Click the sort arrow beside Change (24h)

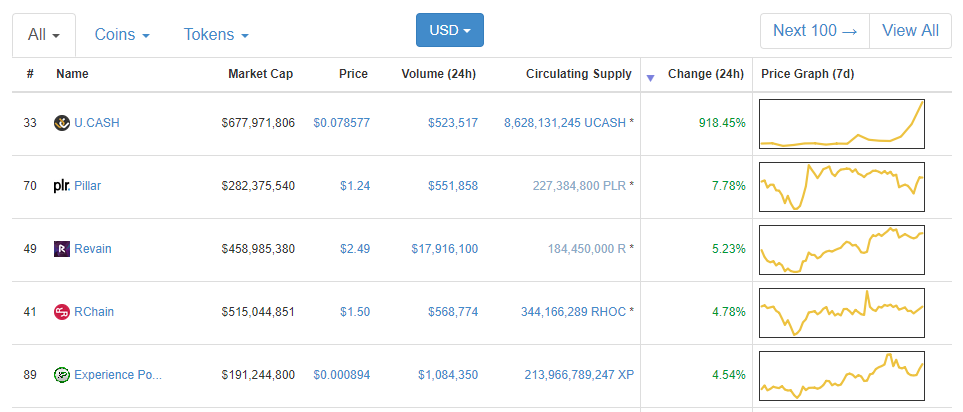(652, 77)
